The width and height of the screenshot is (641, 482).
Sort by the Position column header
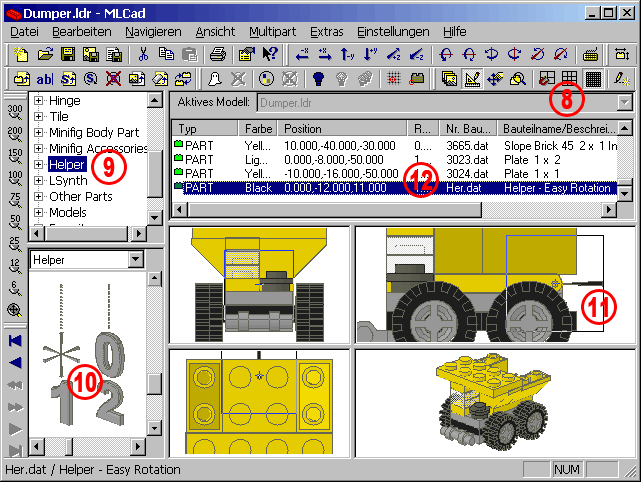pos(343,128)
